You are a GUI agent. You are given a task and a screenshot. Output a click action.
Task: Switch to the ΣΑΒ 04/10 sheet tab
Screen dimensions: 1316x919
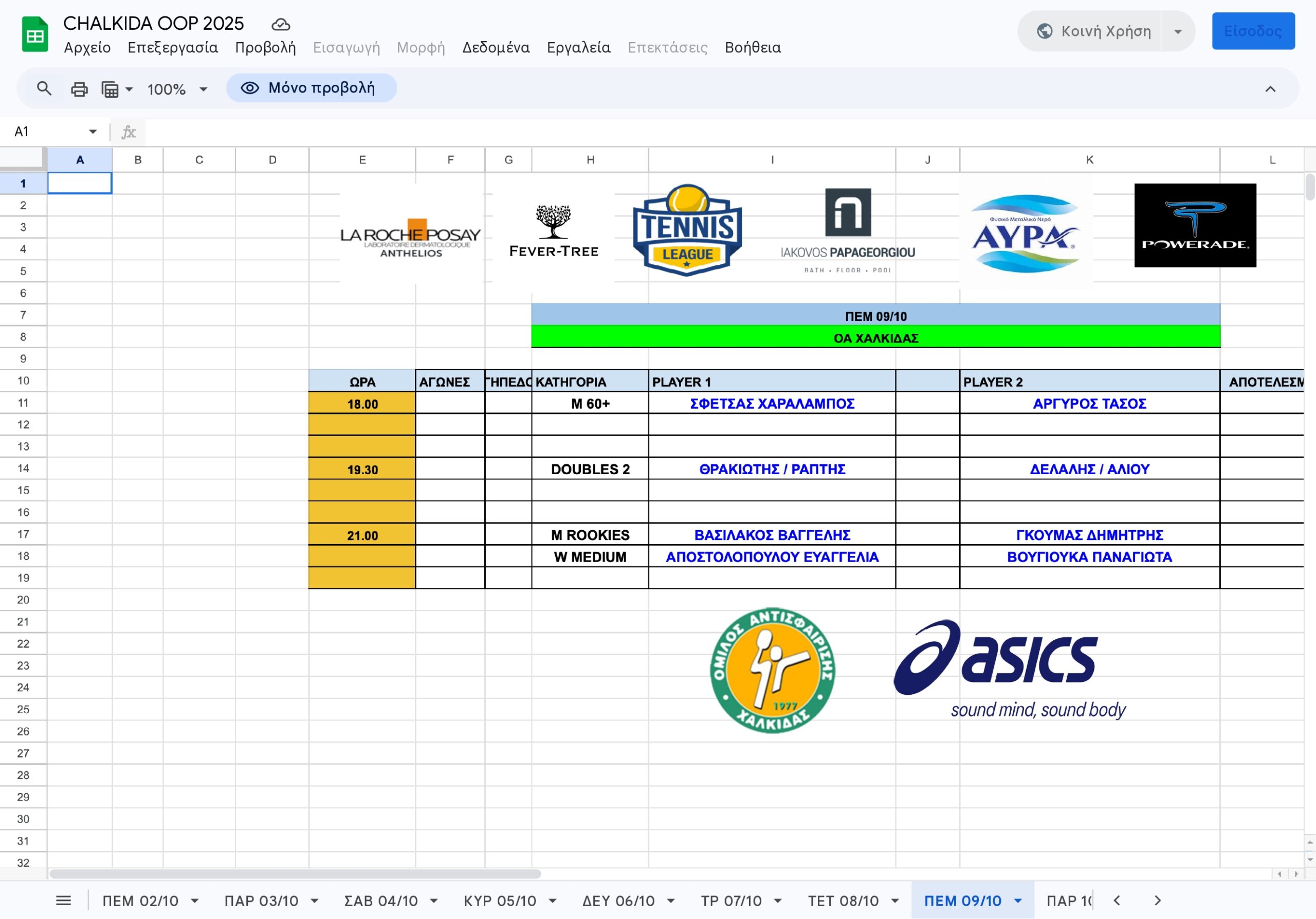380,900
